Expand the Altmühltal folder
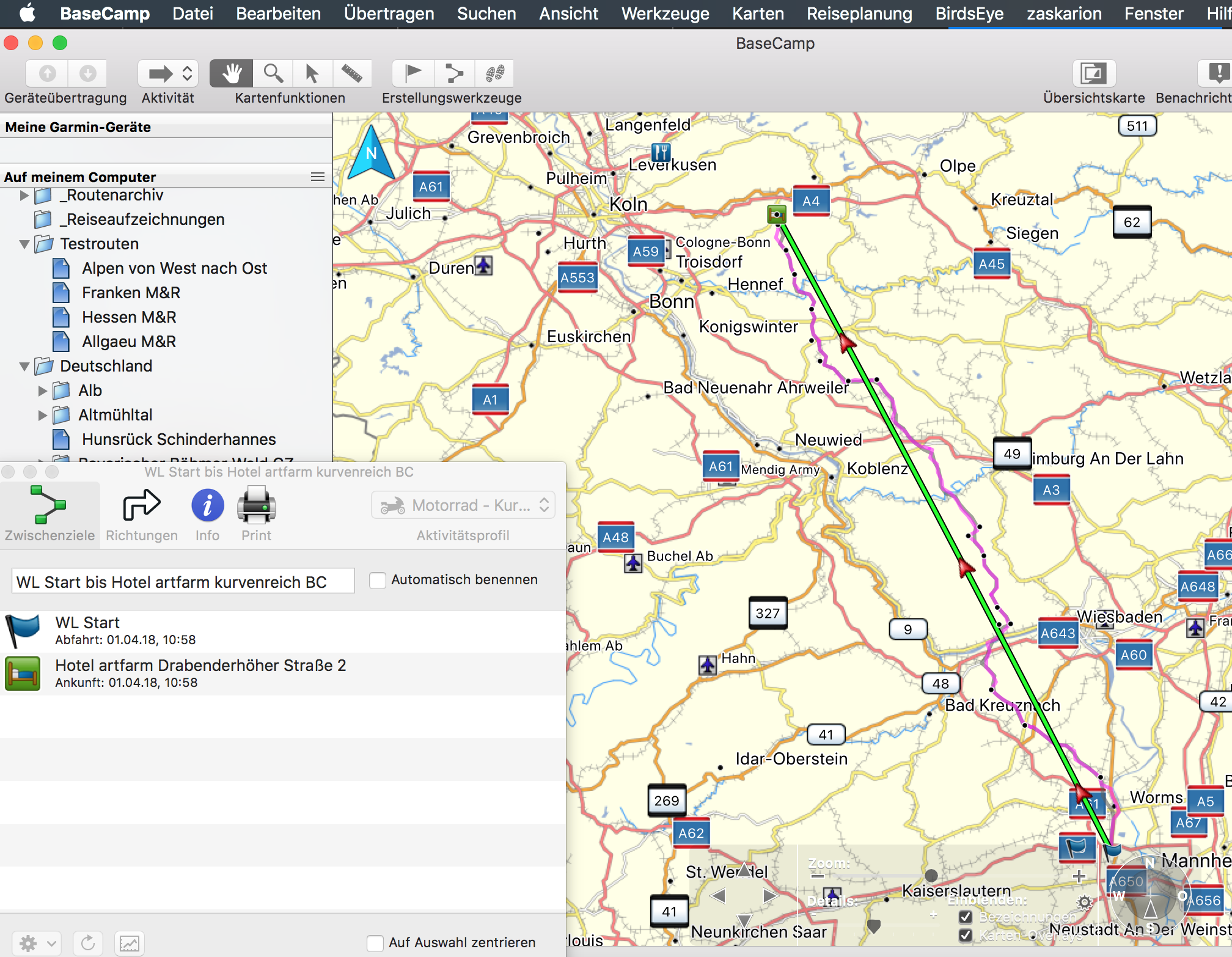The image size is (1232, 957). coord(43,415)
